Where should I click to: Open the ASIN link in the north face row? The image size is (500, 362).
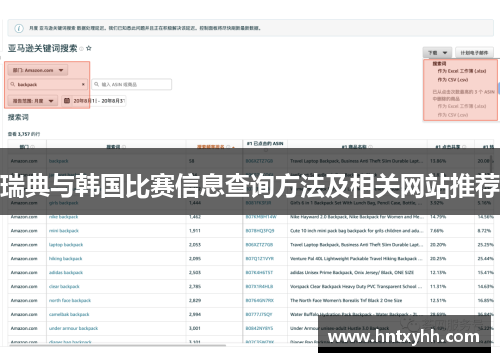260,301
